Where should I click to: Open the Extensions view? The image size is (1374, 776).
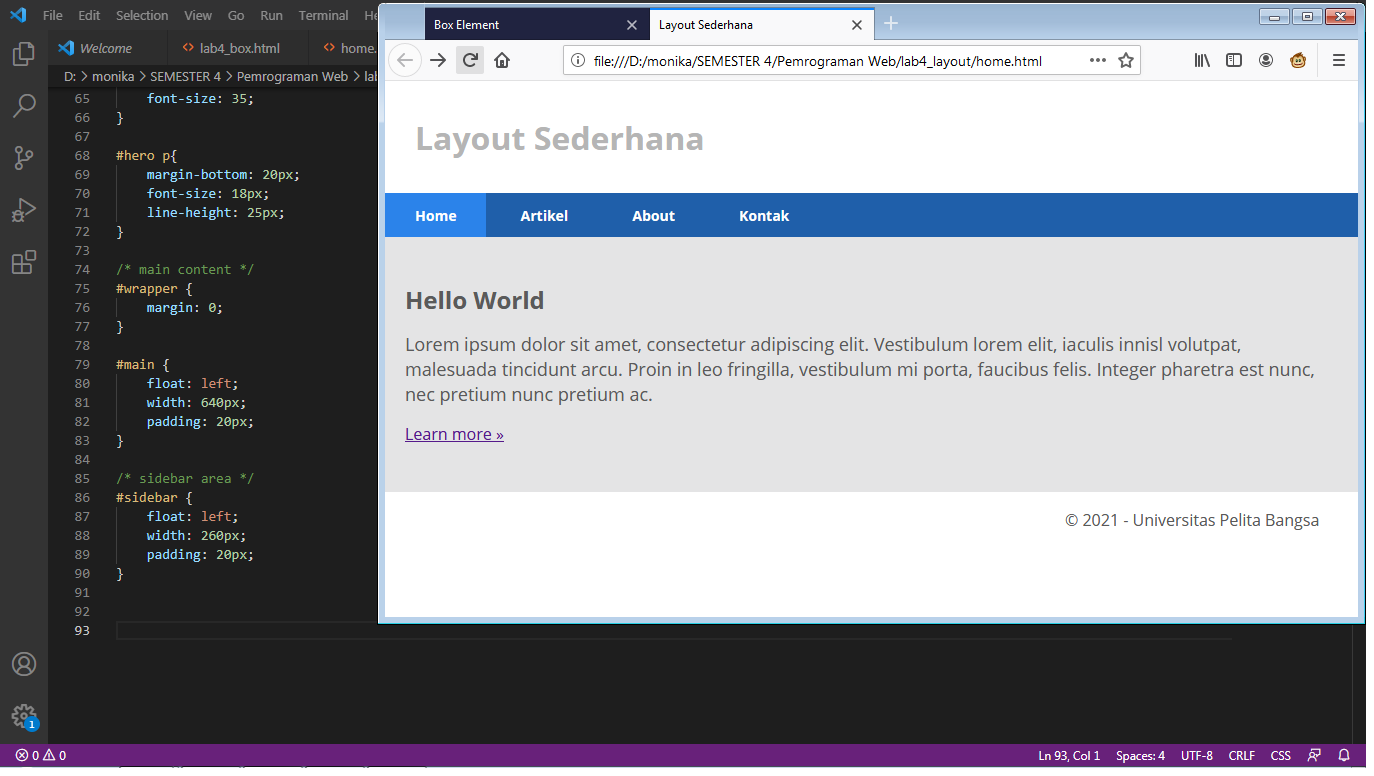click(x=24, y=262)
